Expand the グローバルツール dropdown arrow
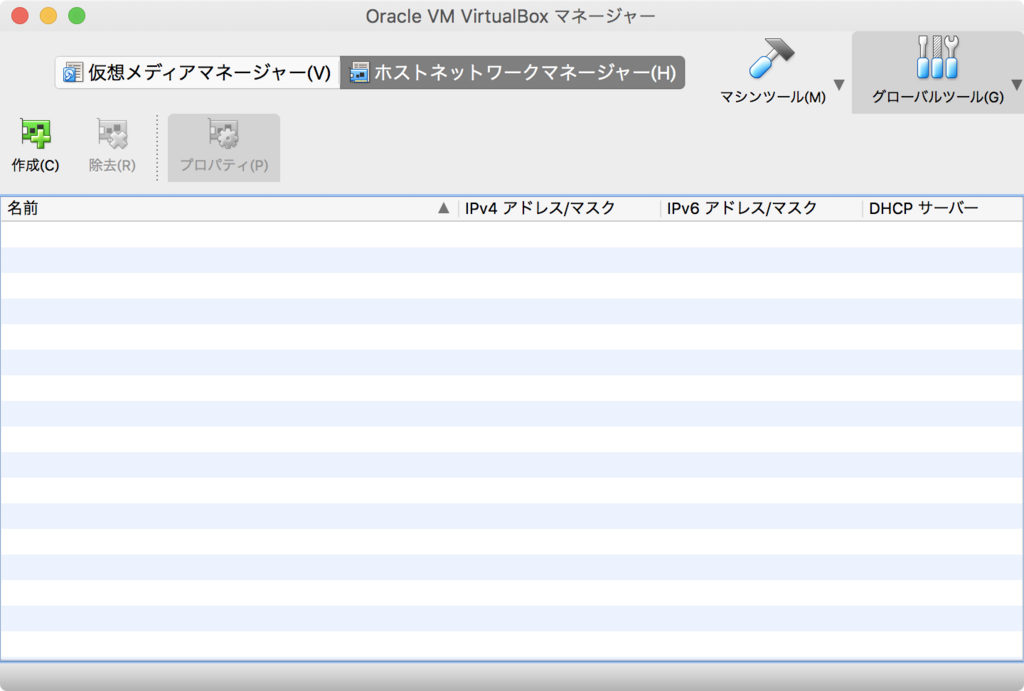Viewport: 1024px width, 691px height. click(1017, 85)
